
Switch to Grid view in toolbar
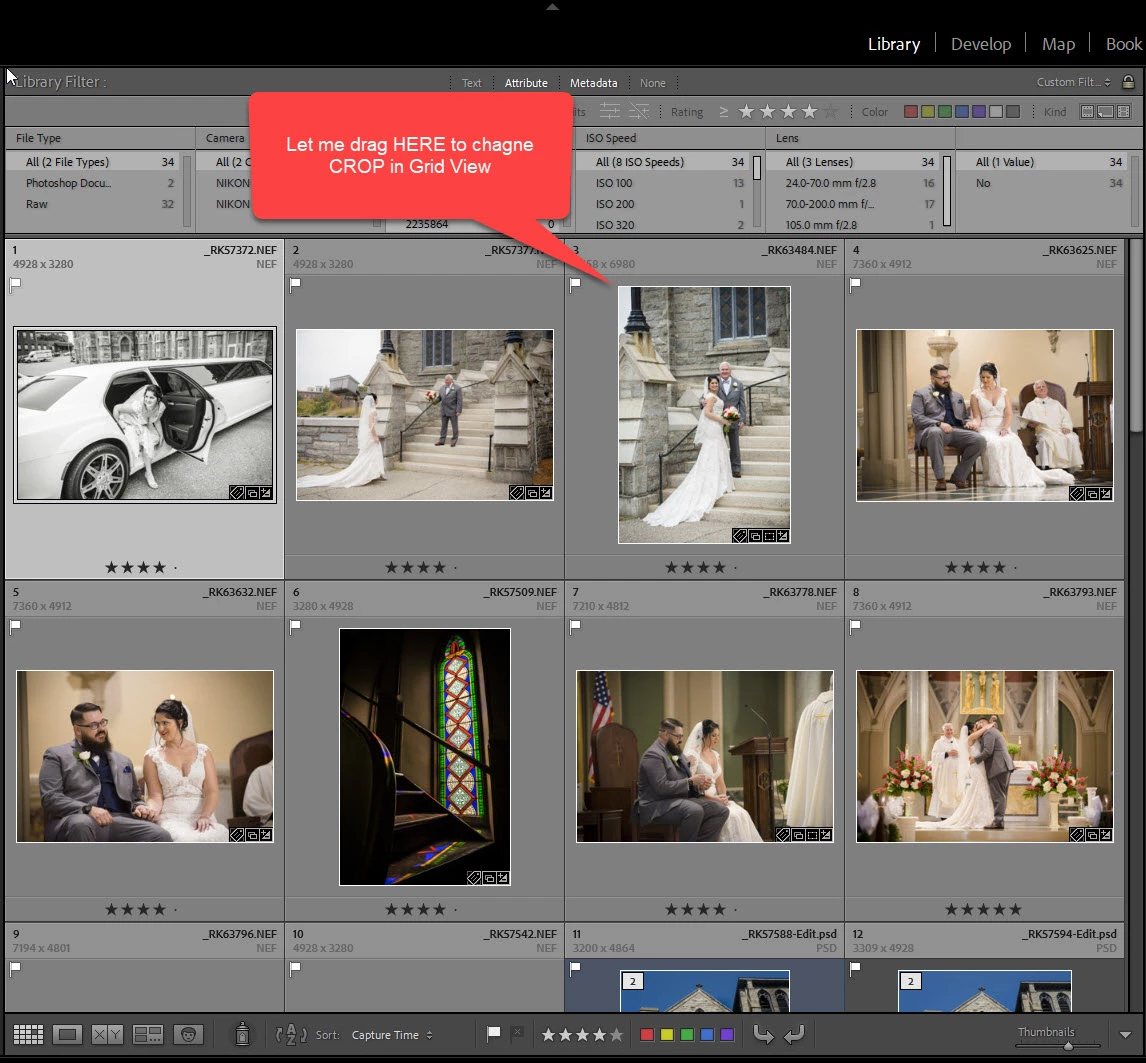[29, 1034]
